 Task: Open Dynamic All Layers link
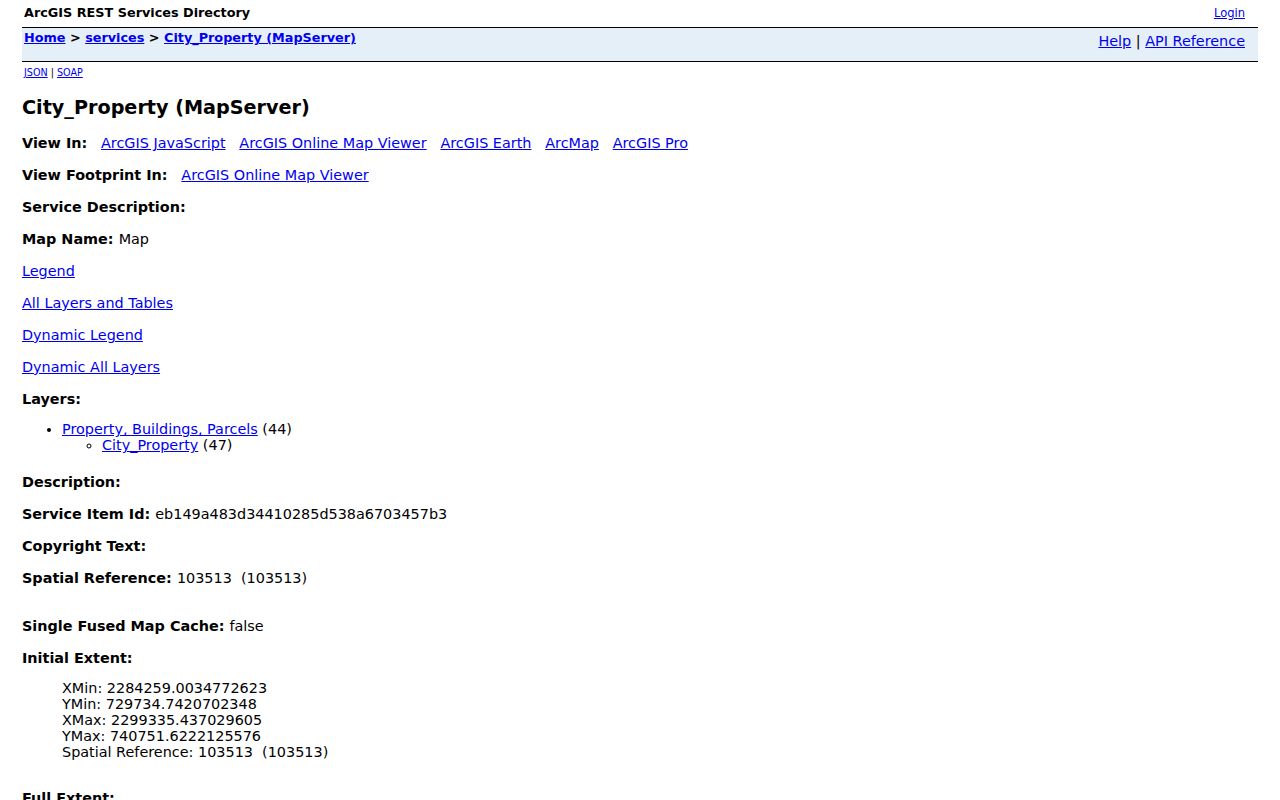91,367
